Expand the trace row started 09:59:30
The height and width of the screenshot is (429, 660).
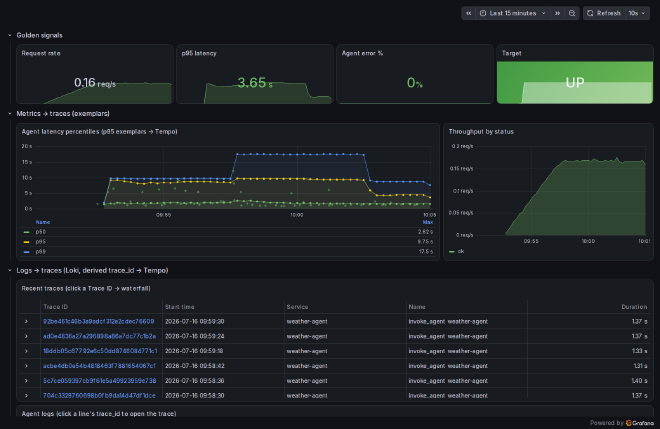tap(26, 322)
